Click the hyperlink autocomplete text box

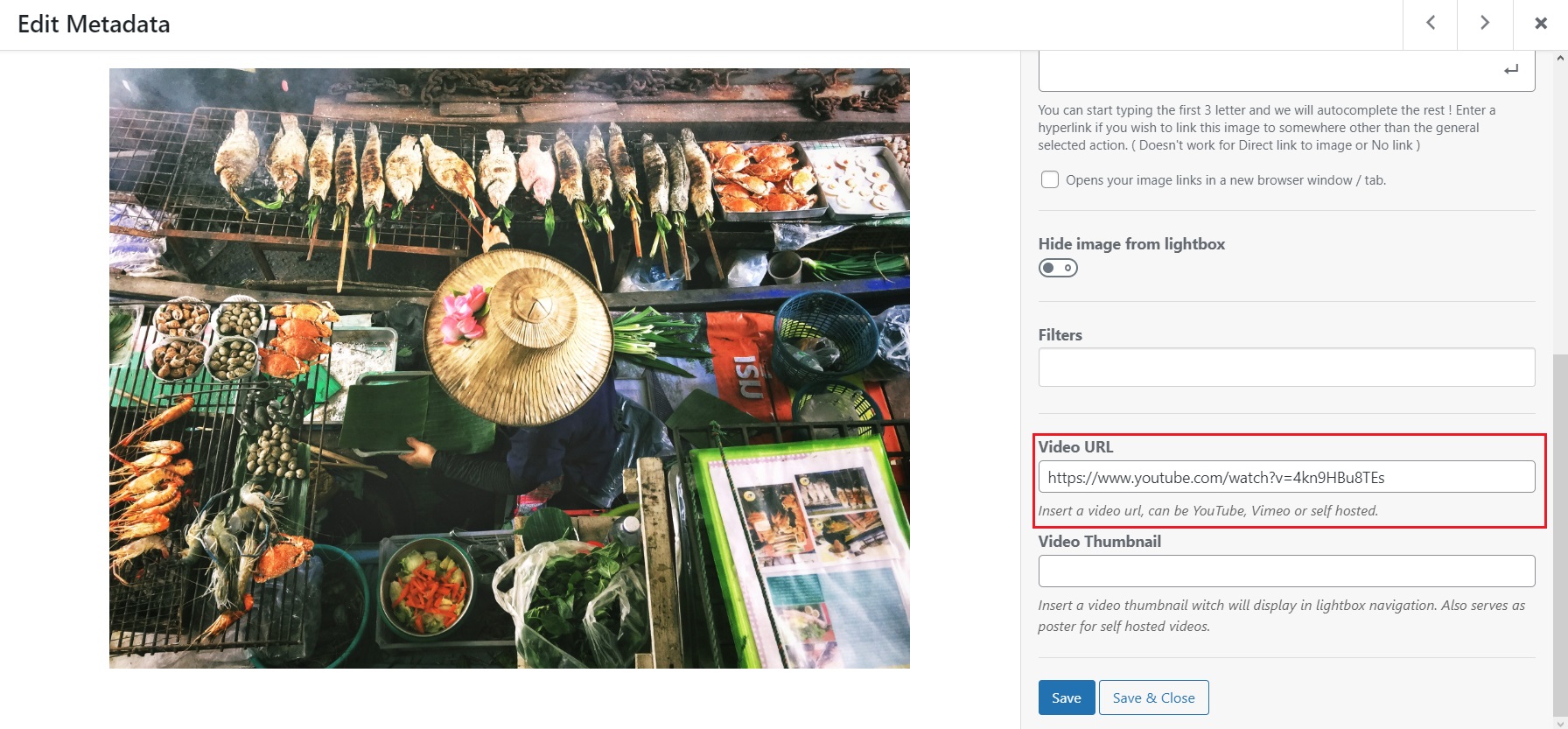(x=1269, y=72)
